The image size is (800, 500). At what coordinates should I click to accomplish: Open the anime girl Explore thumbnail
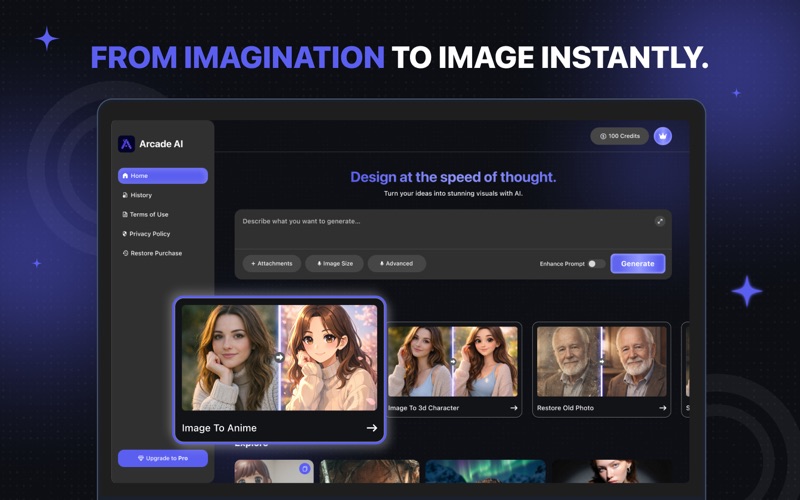click(274, 471)
